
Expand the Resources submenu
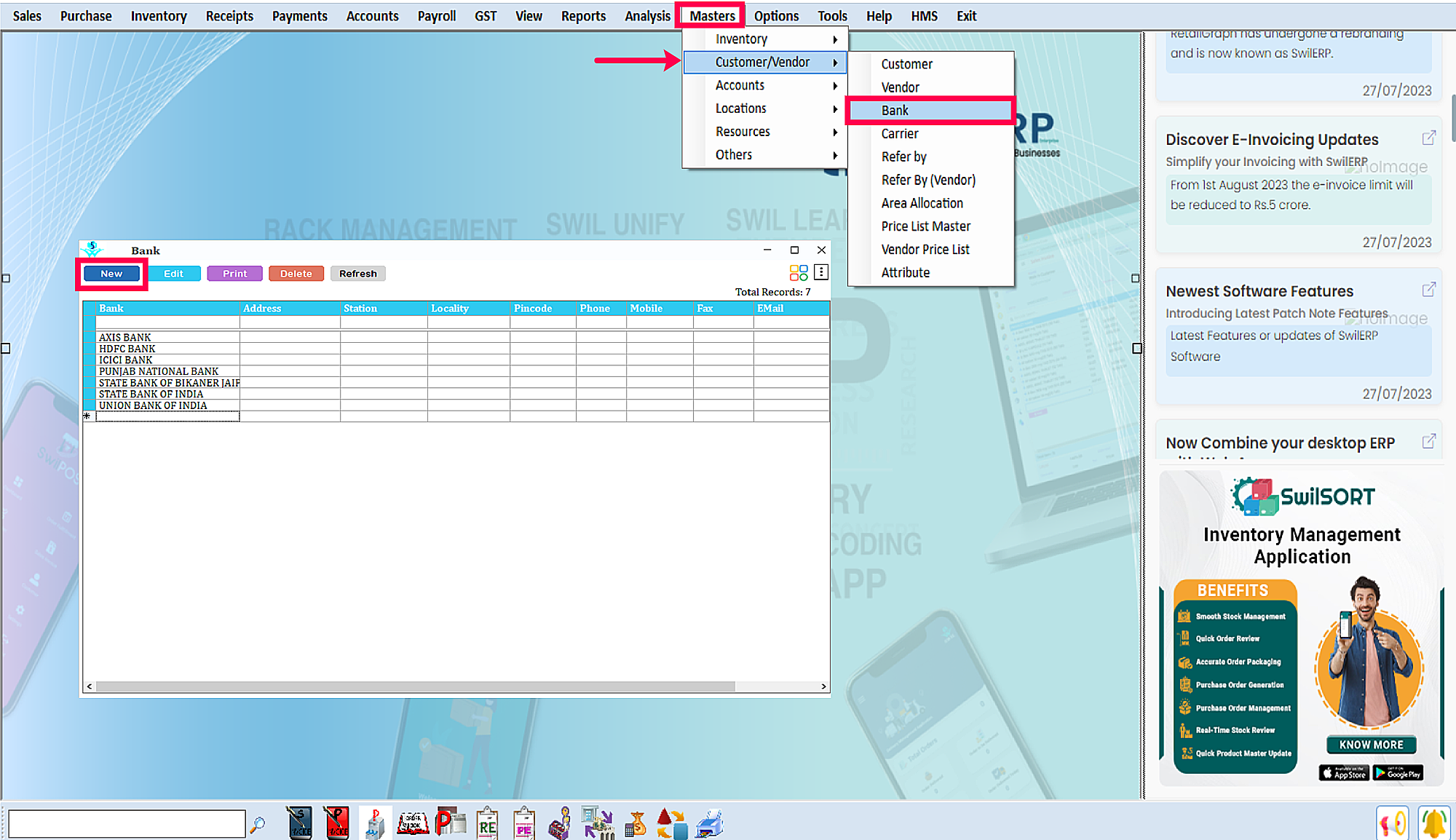point(766,132)
